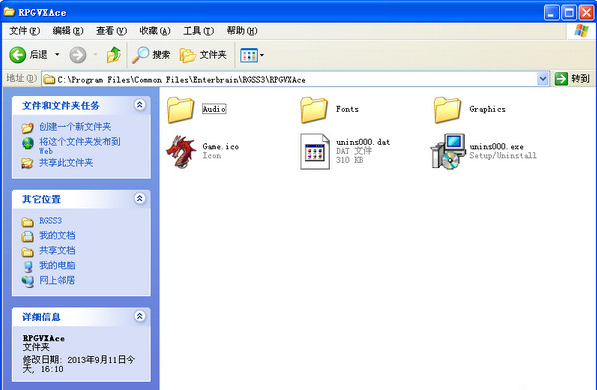Select the Fonts folder icon
The width and height of the screenshot is (597, 390).
click(x=313, y=110)
